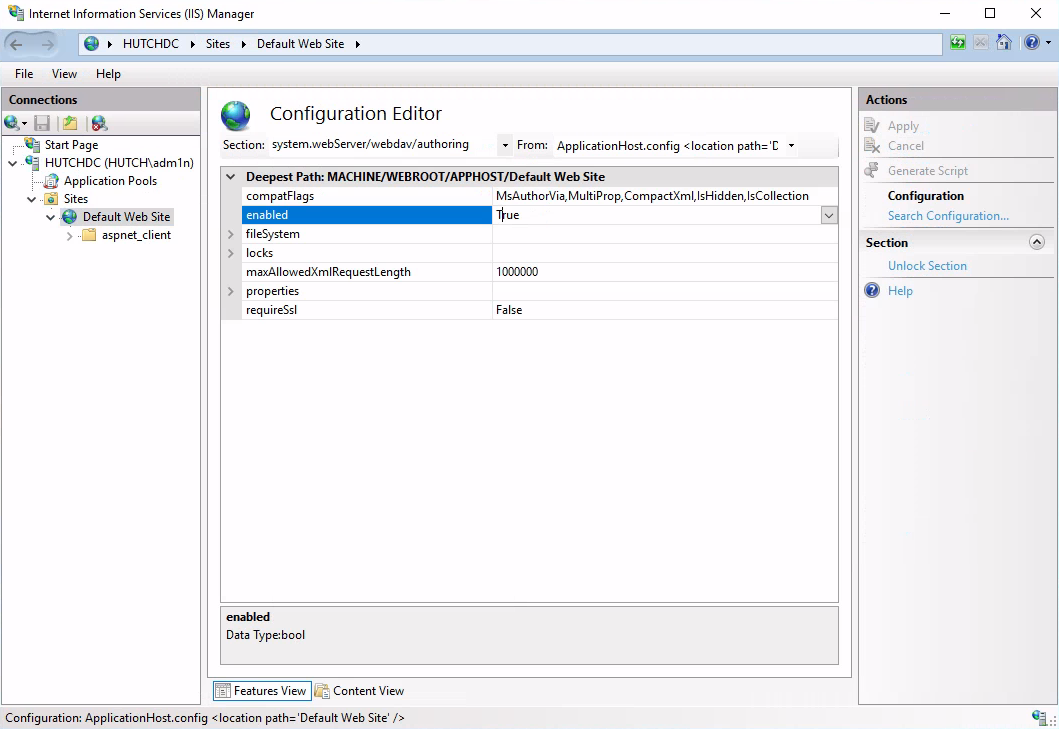Viewport: 1059px width, 729px height.
Task: Click Default Web Site in the breadcrumb
Action: point(301,44)
